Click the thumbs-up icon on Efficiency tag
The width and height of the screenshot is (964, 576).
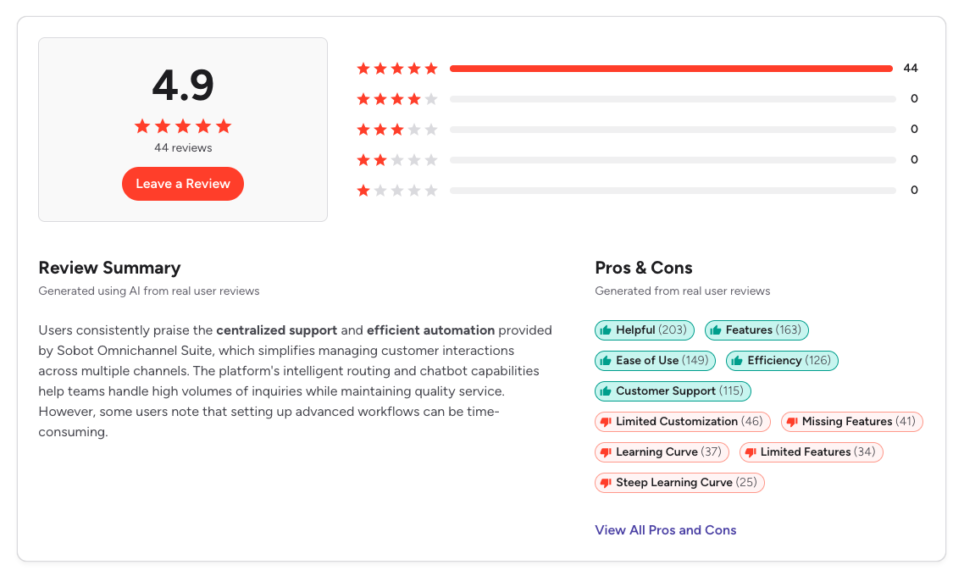735,361
